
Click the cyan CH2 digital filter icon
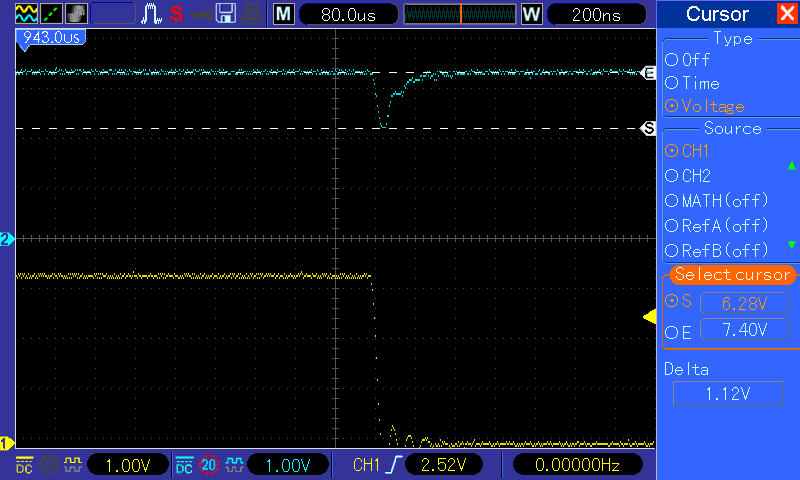pyautogui.click(x=234, y=465)
